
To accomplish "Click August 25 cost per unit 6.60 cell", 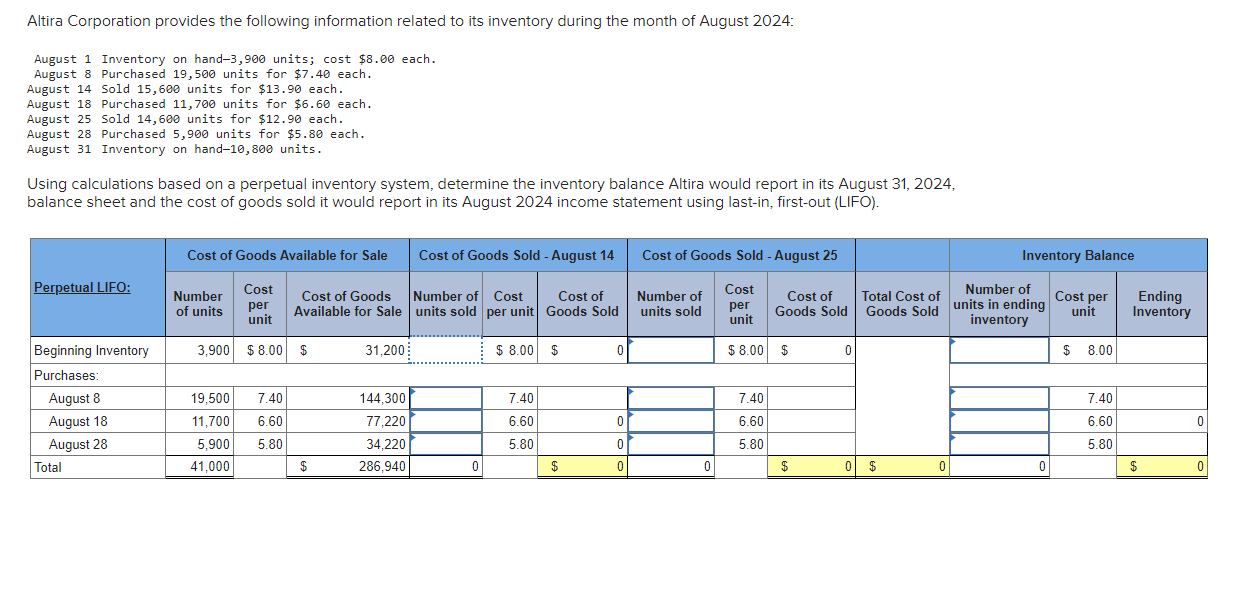I will 740,421.
